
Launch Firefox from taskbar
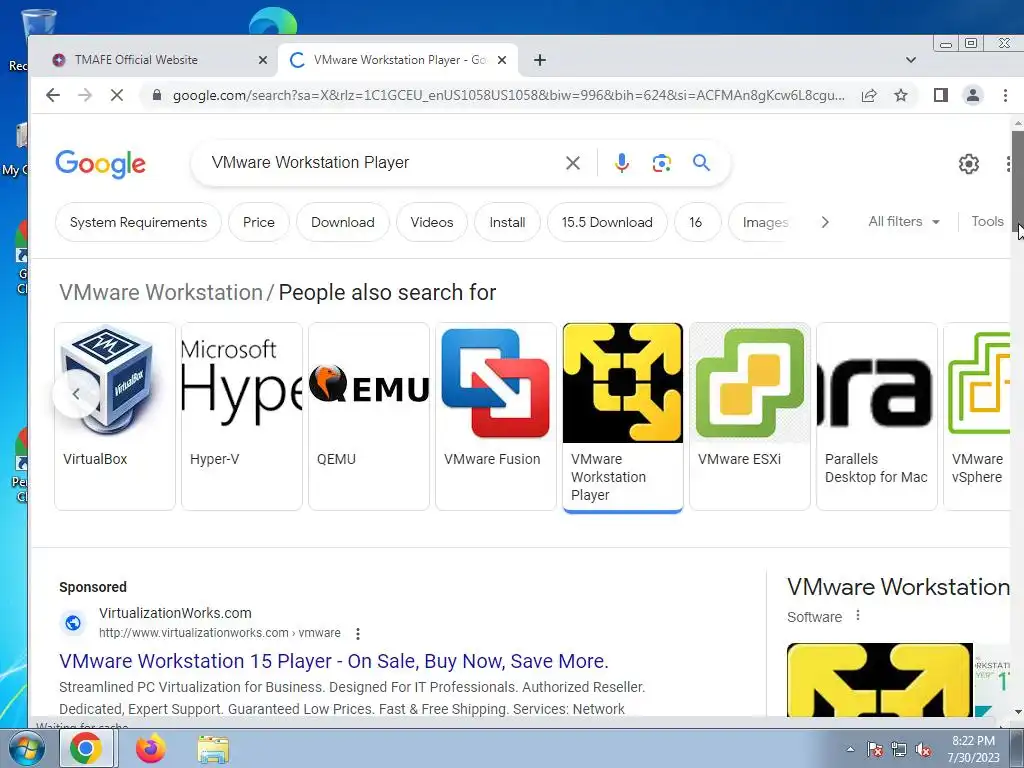[150, 749]
